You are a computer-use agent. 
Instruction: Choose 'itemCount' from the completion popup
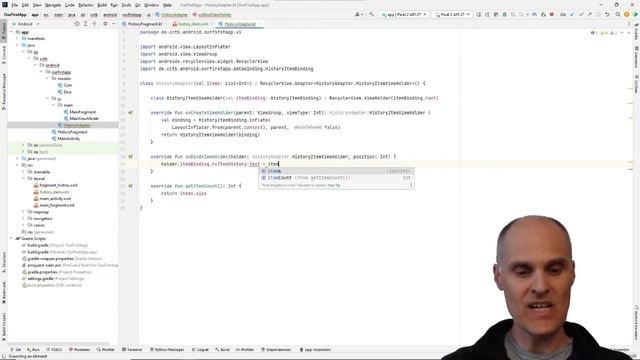coord(336,178)
